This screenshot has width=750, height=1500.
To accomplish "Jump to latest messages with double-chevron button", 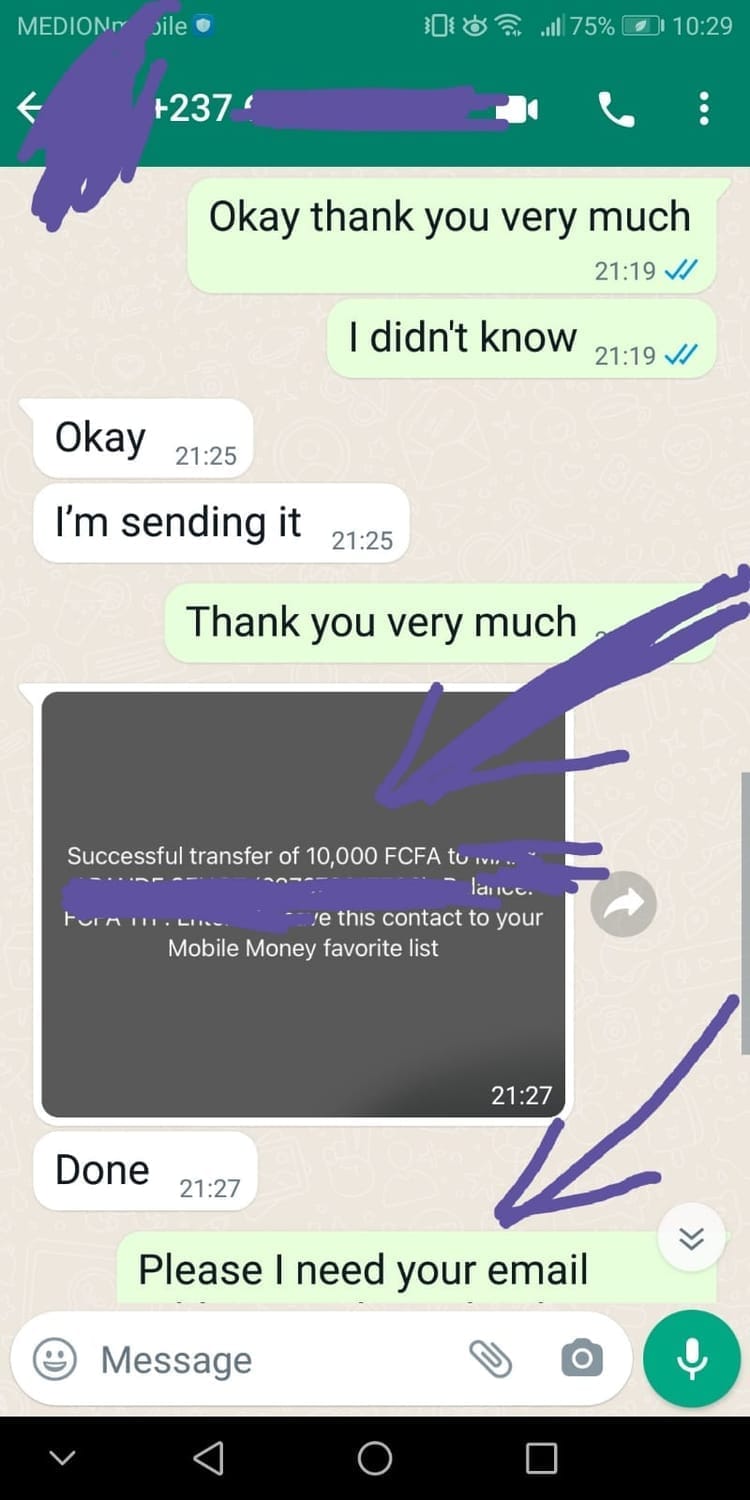I will click(x=692, y=1238).
